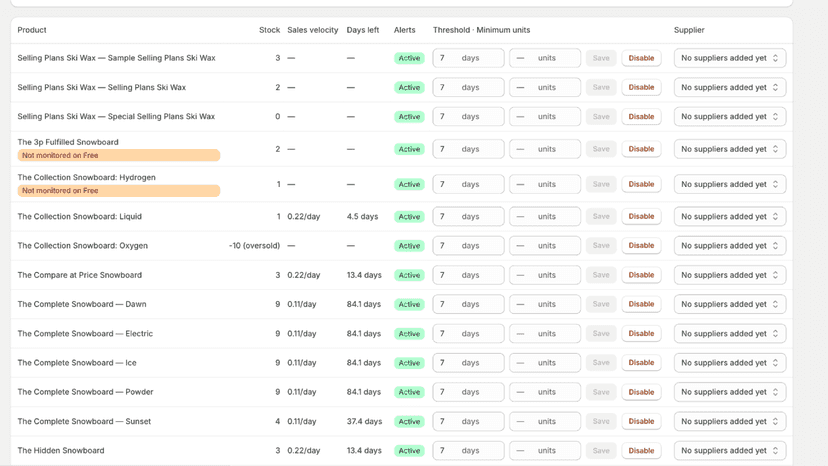Open supplier dropdown for Complete Snowboard — Sunset
The height and width of the screenshot is (466, 828).
[730, 422]
